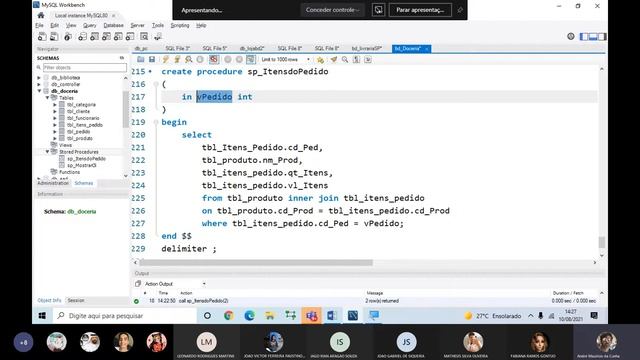Toggle the bottom output panel visibility
The image size is (640, 360).
pyautogui.click(x=593, y=37)
